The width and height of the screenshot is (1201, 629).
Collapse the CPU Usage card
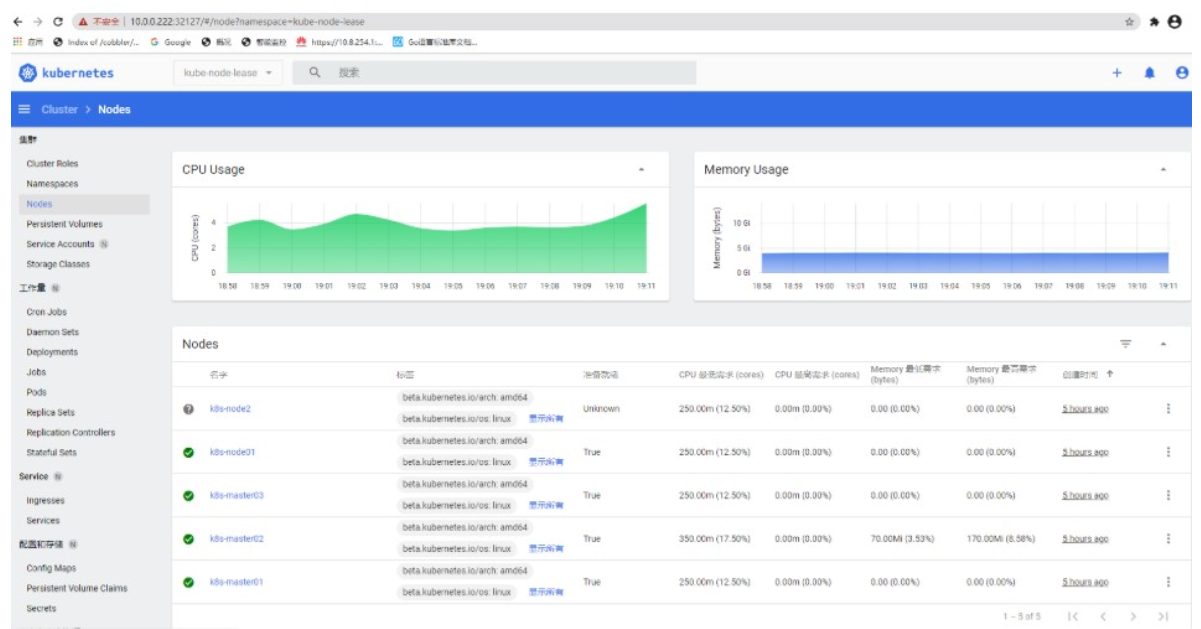(641, 170)
